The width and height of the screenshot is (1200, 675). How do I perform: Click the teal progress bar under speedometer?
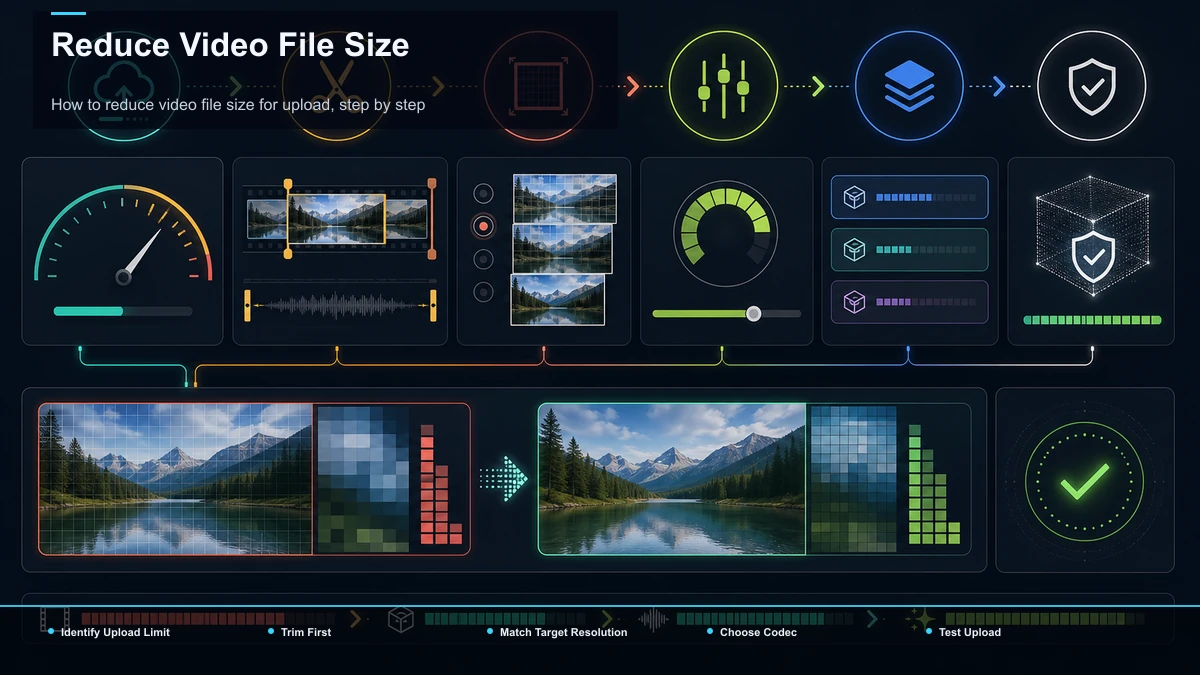point(123,311)
